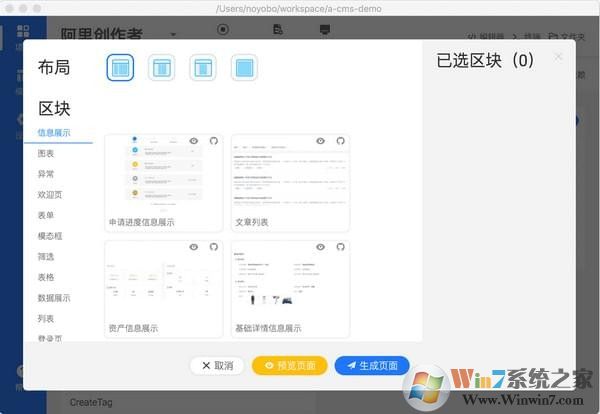
Task: Open the project dropdown arrow in background window
Action: click(173, 34)
